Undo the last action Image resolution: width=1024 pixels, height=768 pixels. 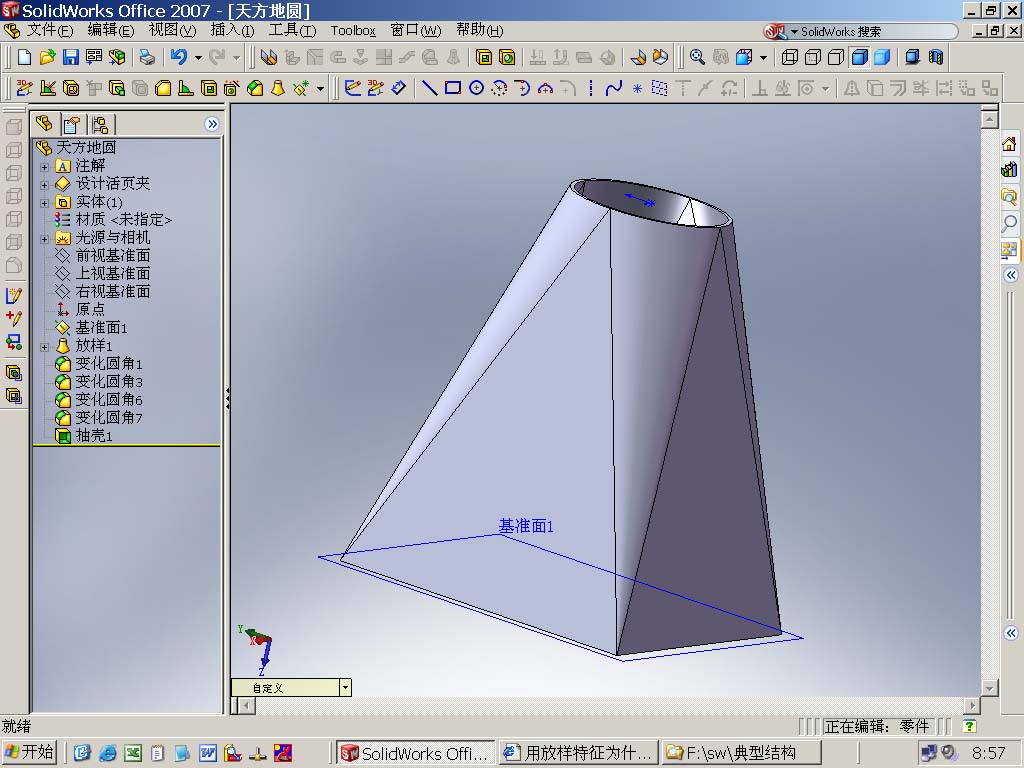[179, 57]
